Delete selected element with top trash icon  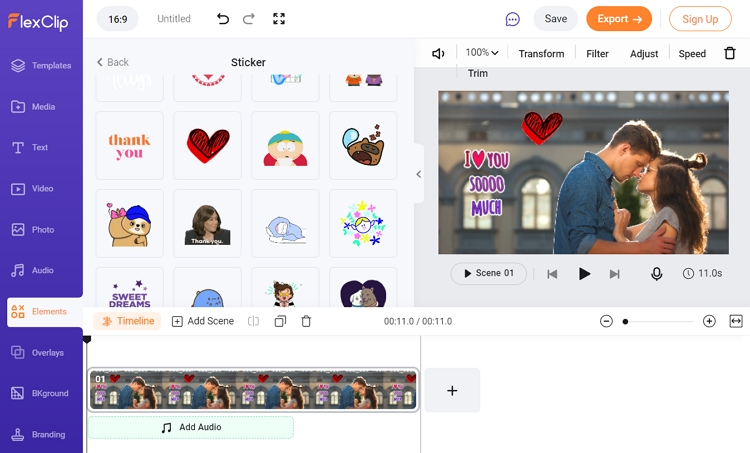729,53
